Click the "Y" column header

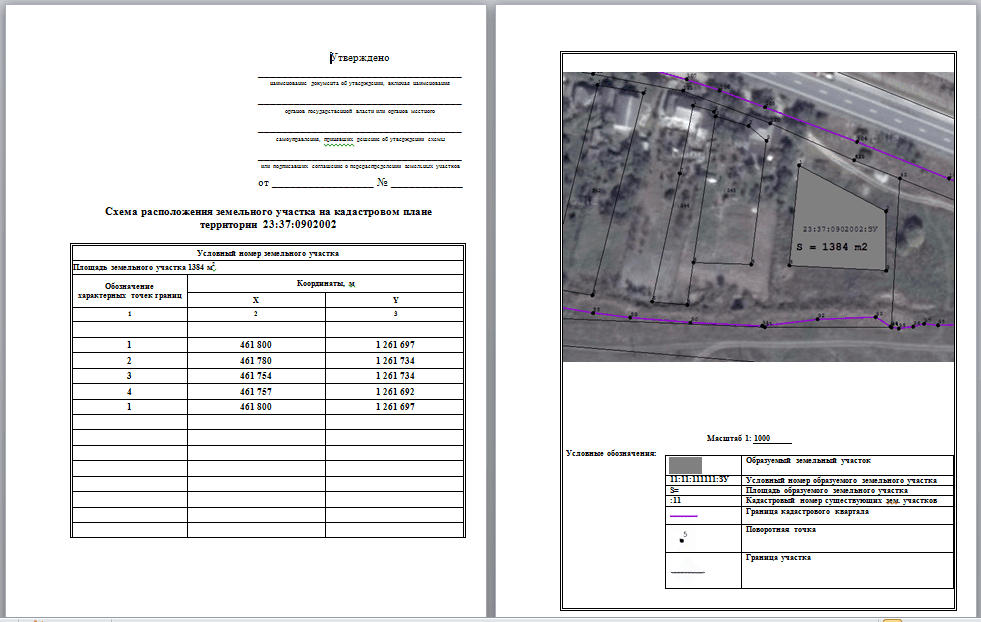coord(395,300)
